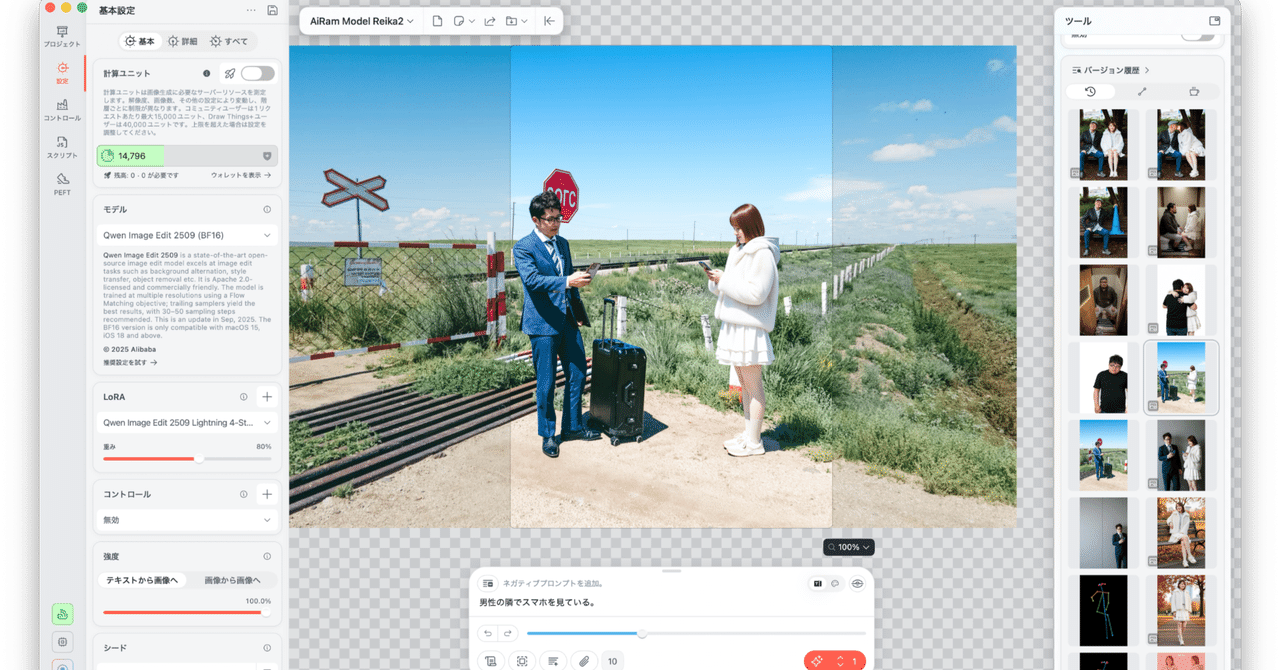Screen dimensions: 1280x670
Task: Create a new blank canvas document icon
Action: click(x=437, y=21)
